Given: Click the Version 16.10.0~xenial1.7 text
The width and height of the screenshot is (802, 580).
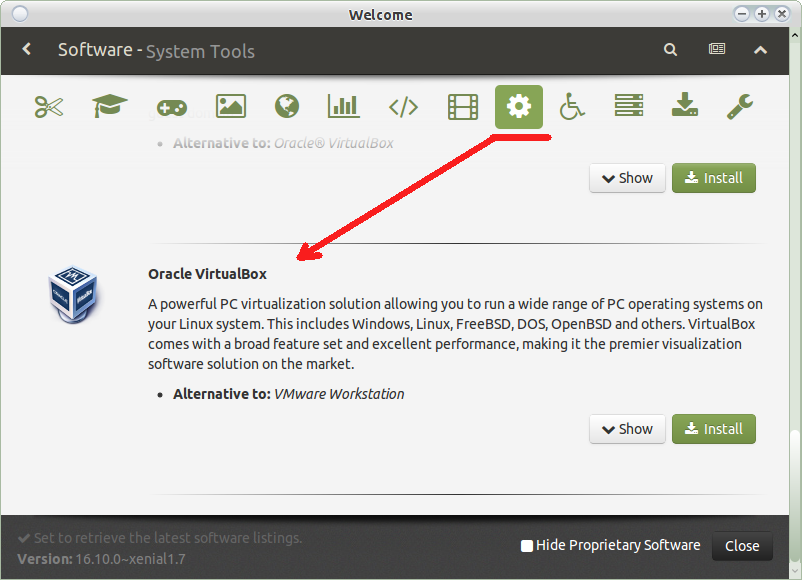Looking at the screenshot, I should click(x=101, y=559).
